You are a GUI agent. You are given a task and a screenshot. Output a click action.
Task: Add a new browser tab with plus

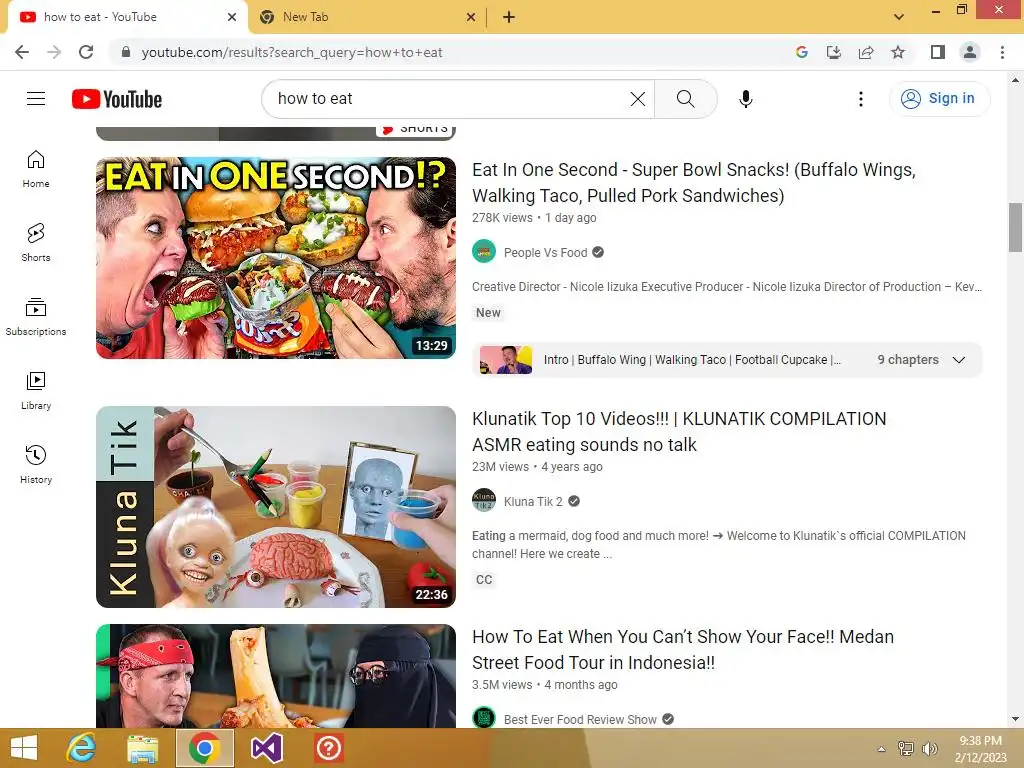509,17
